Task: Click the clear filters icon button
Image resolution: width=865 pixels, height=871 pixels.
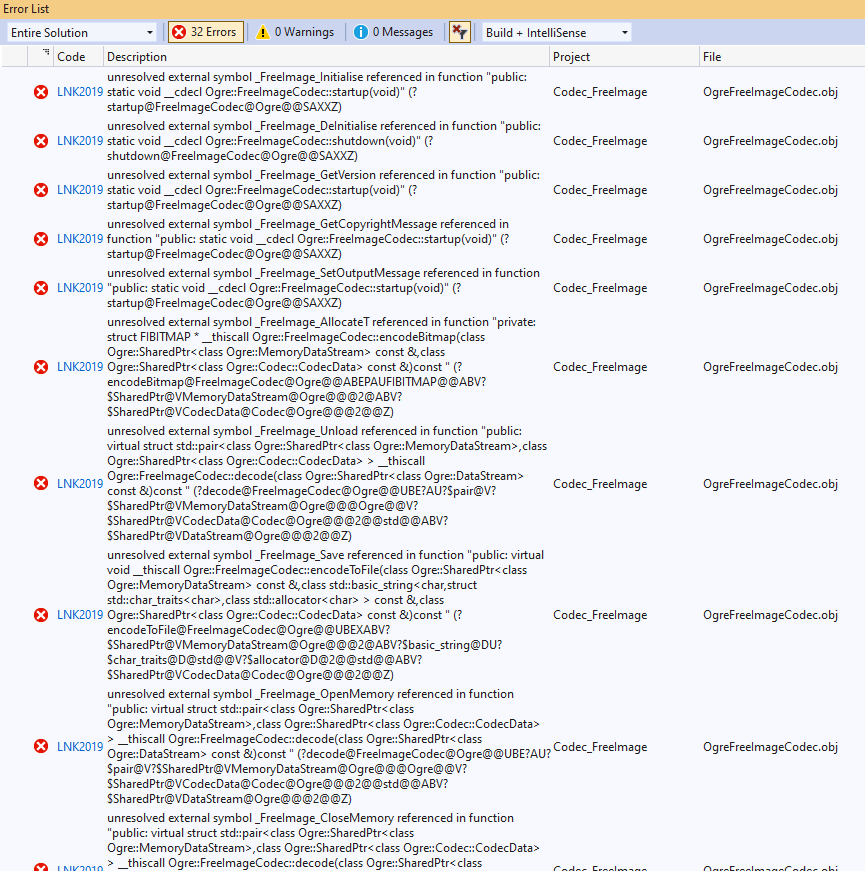Action: coord(459,32)
